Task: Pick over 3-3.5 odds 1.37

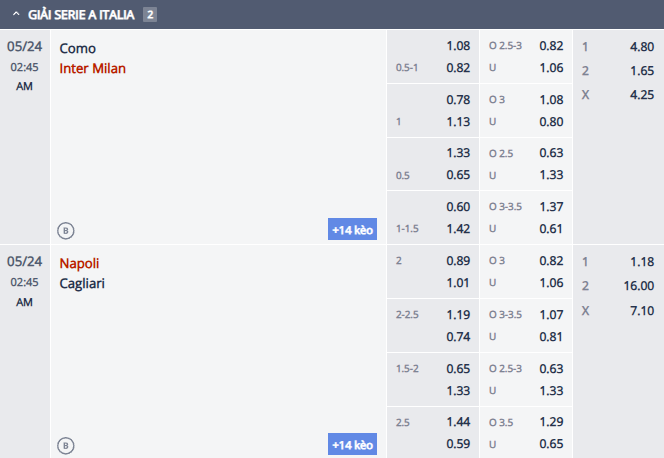Action: (551, 207)
